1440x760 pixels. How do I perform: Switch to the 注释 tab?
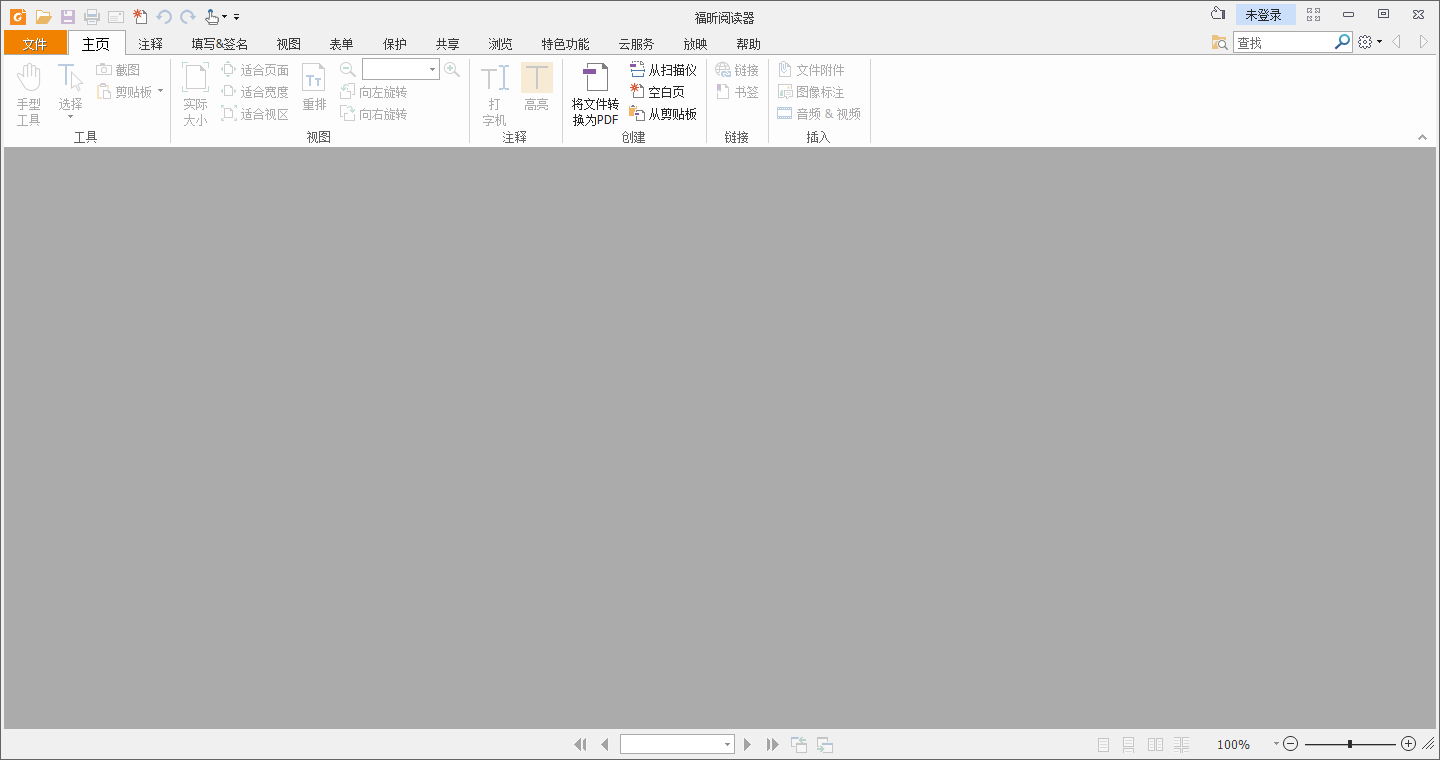pos(151,44)
